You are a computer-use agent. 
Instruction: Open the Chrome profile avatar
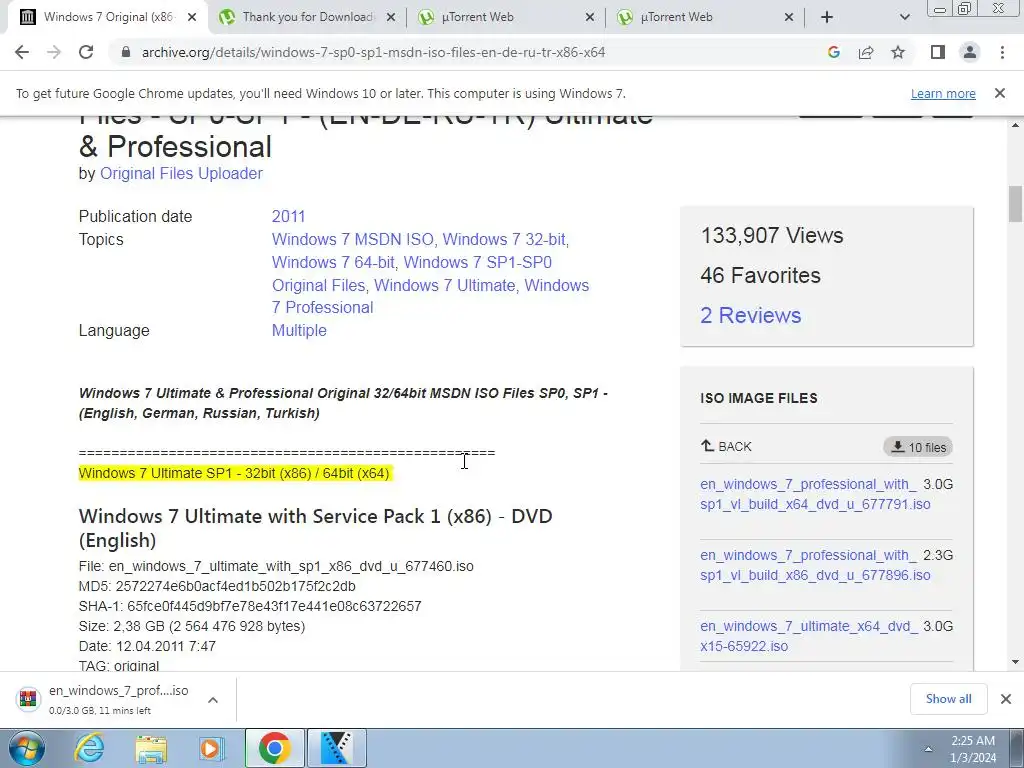point(970,52)
